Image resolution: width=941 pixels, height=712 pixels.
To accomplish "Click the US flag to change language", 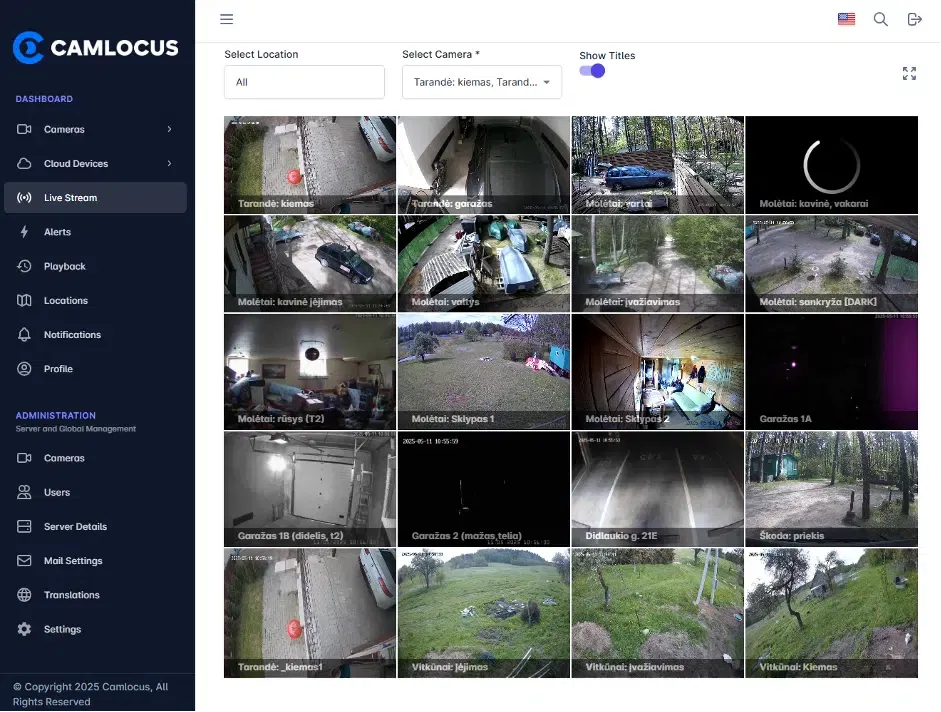I will 846,19.
